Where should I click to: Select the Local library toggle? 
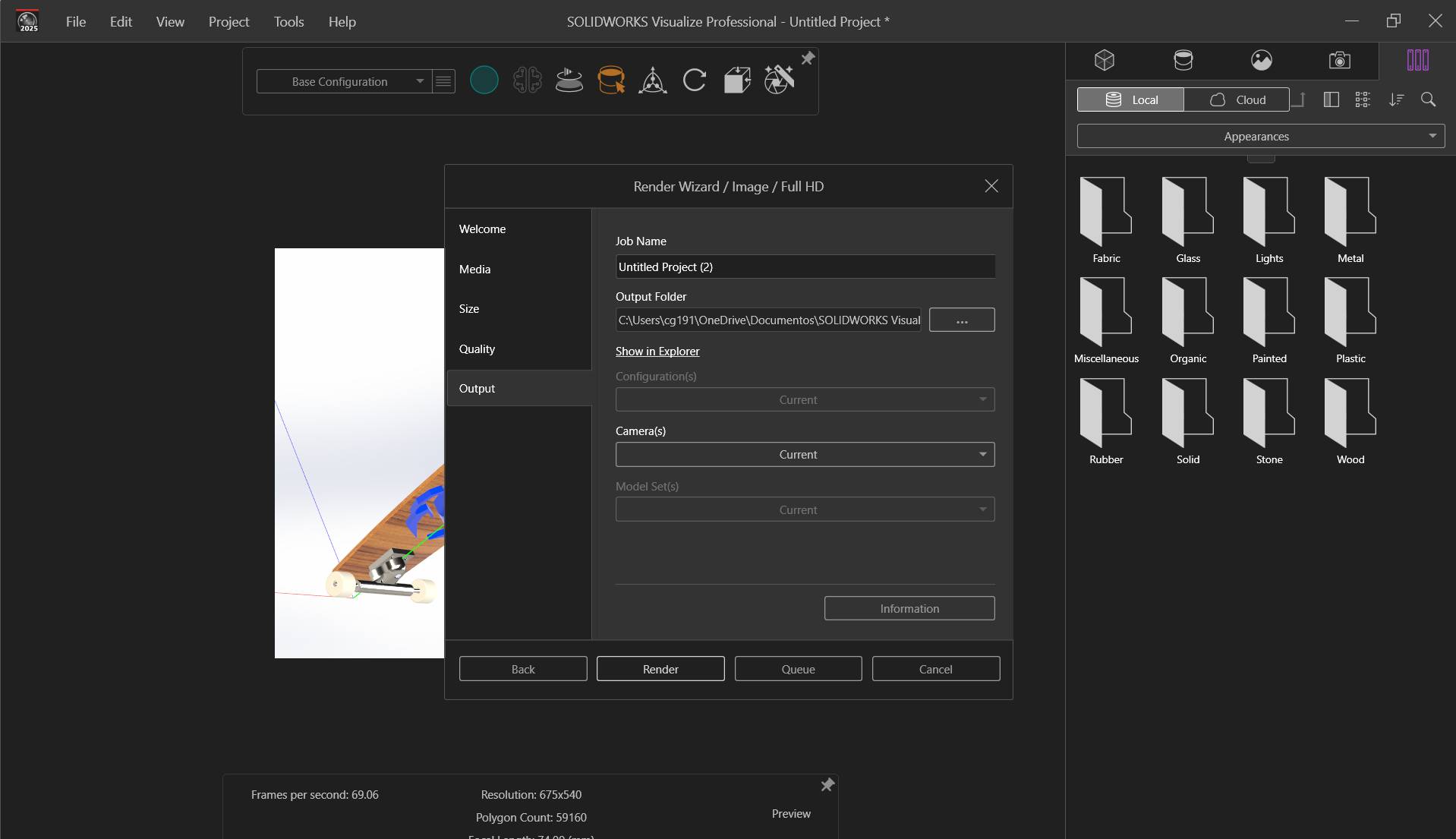click(x=1130, y=99)
